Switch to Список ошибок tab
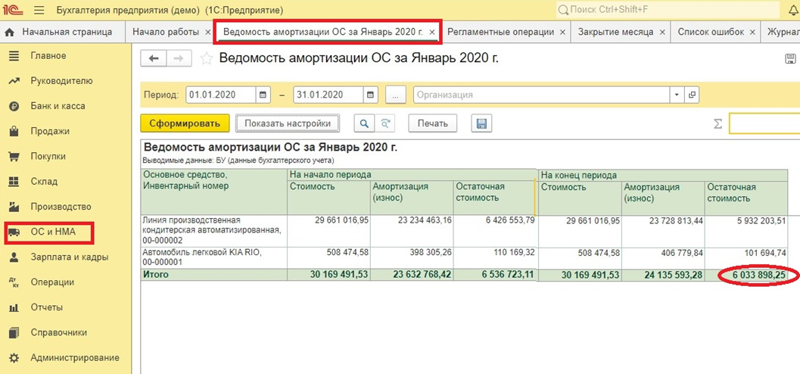 point(711,32)
